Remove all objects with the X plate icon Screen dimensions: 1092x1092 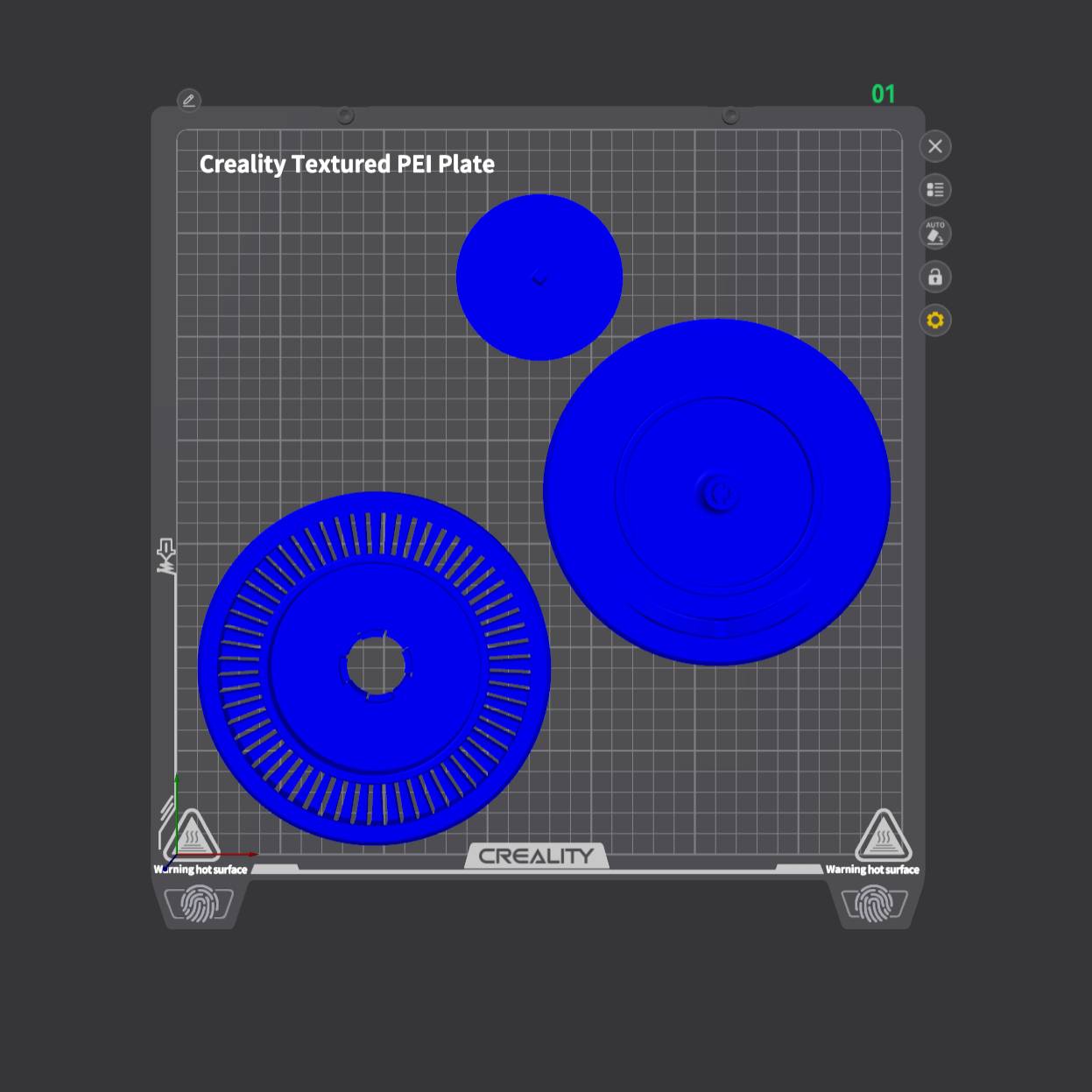(935, 146)
